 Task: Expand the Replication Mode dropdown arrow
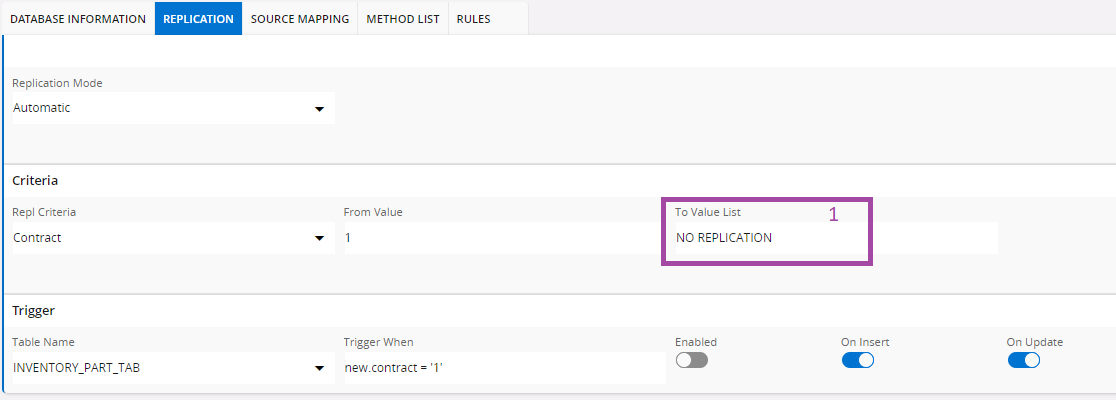(x=320, y=108)
